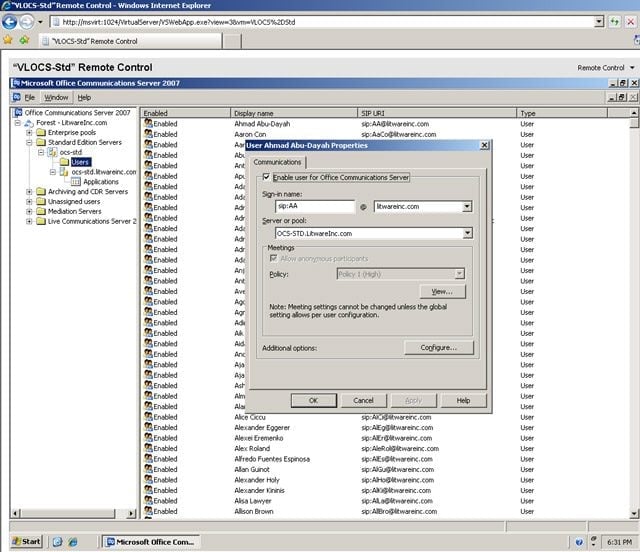Sort list by SIP URI column
This screenshot has width=640, height=552.
pos(437,113)
